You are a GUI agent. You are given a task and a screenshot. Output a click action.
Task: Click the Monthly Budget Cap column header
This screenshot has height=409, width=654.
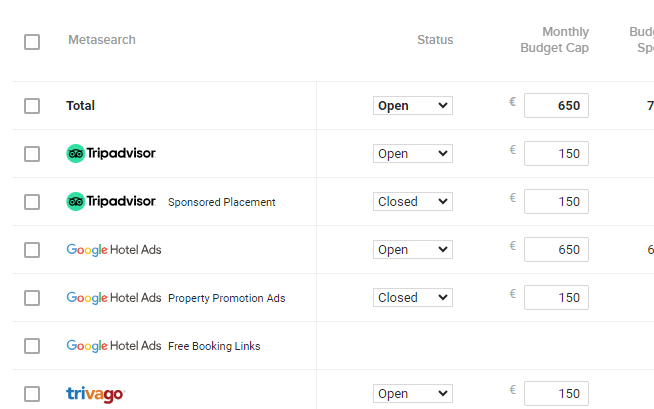click(554, 40)
